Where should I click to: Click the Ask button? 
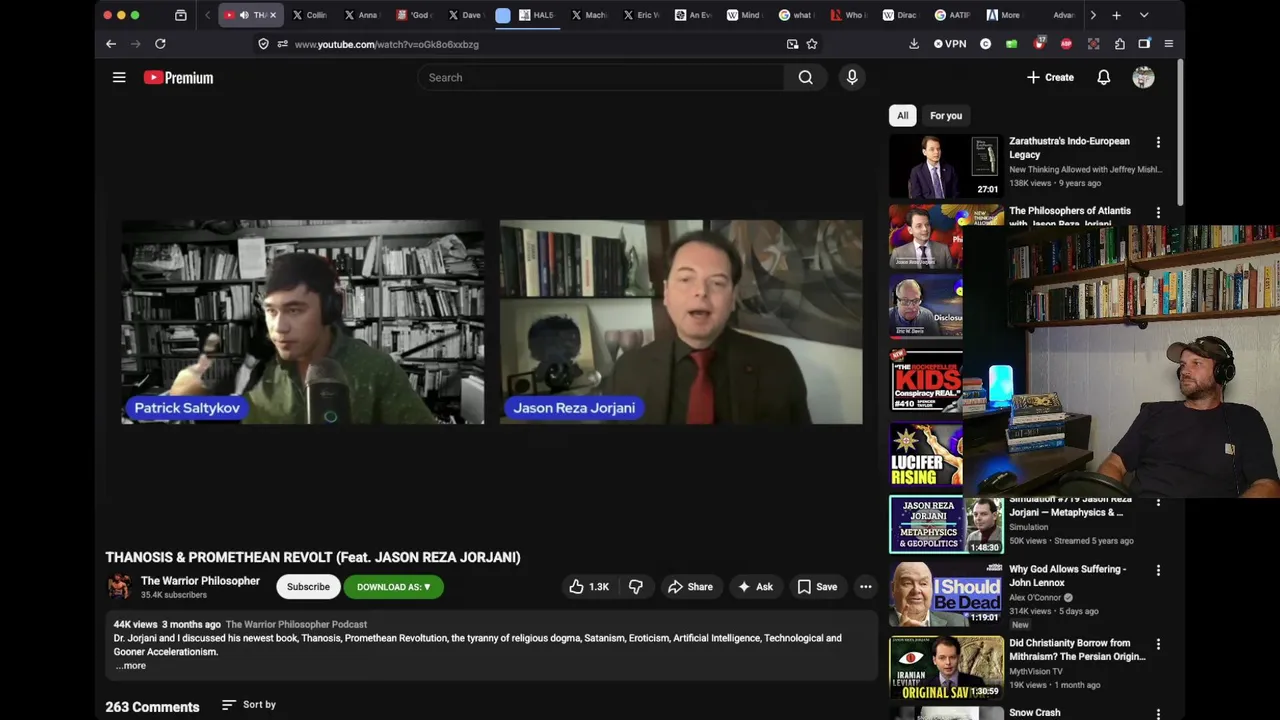(x=755, y=587)
